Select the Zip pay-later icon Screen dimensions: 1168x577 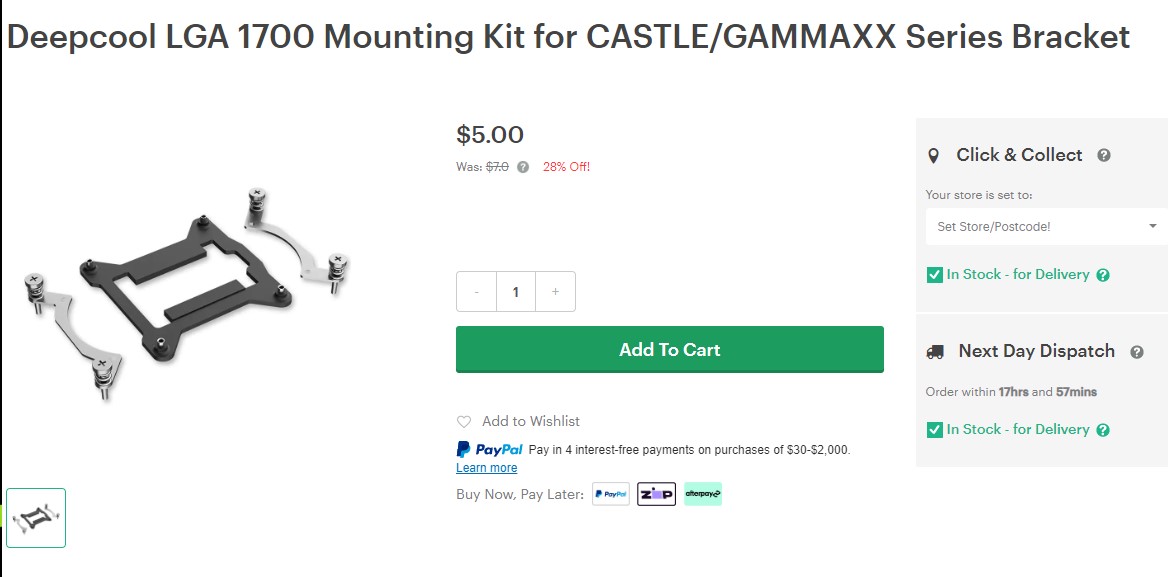click(x=657, y=494)
